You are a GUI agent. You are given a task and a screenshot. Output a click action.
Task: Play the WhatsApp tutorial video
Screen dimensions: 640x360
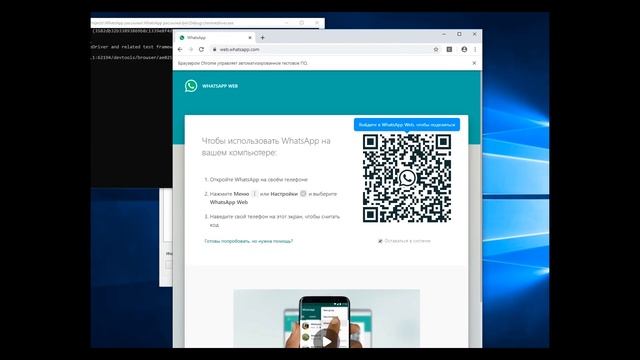(326, 341)
